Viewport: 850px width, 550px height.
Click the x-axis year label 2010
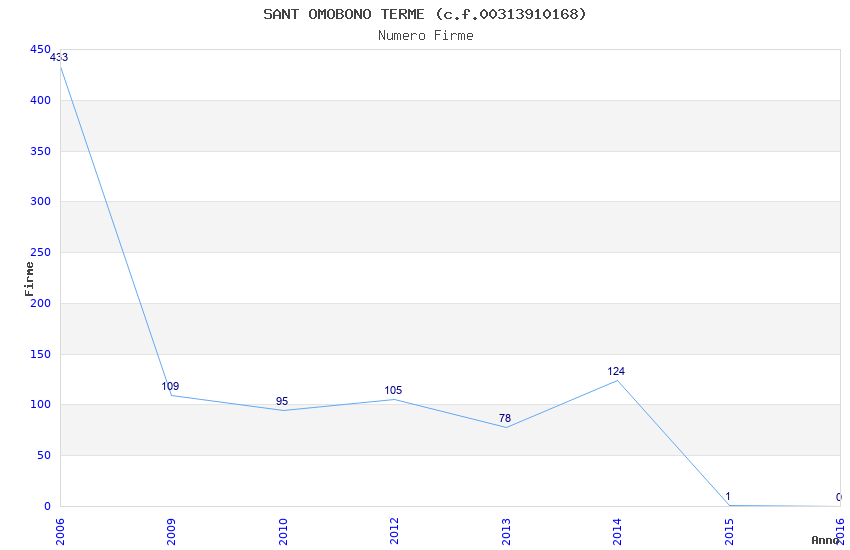click(283, 532)
